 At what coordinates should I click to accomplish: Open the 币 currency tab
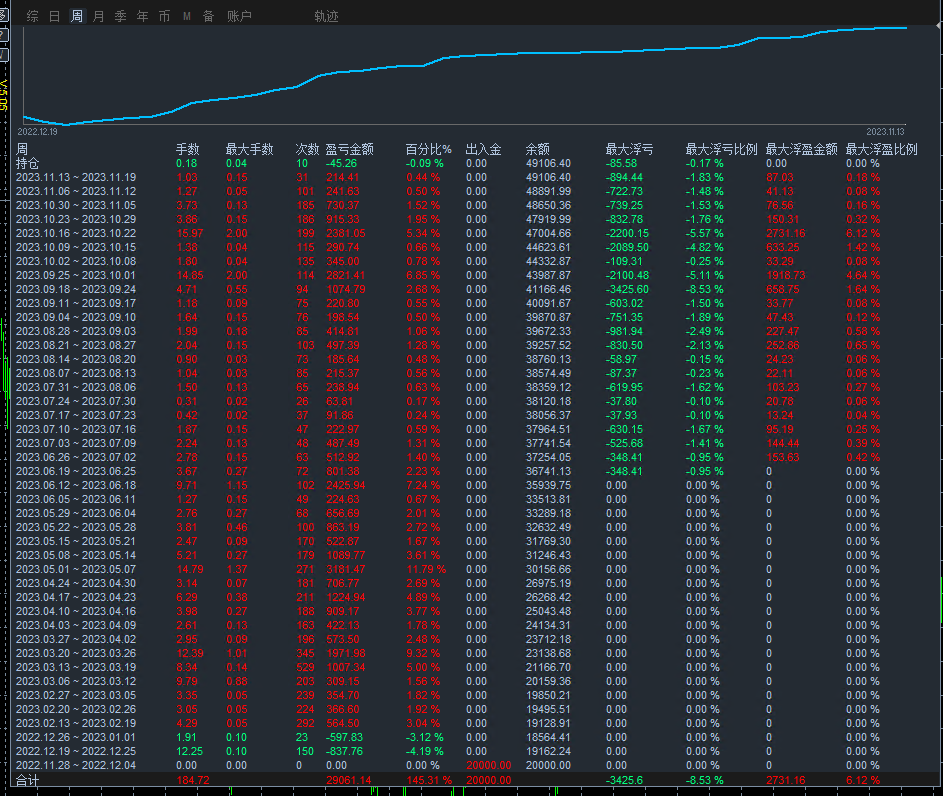tap(164, 17)
